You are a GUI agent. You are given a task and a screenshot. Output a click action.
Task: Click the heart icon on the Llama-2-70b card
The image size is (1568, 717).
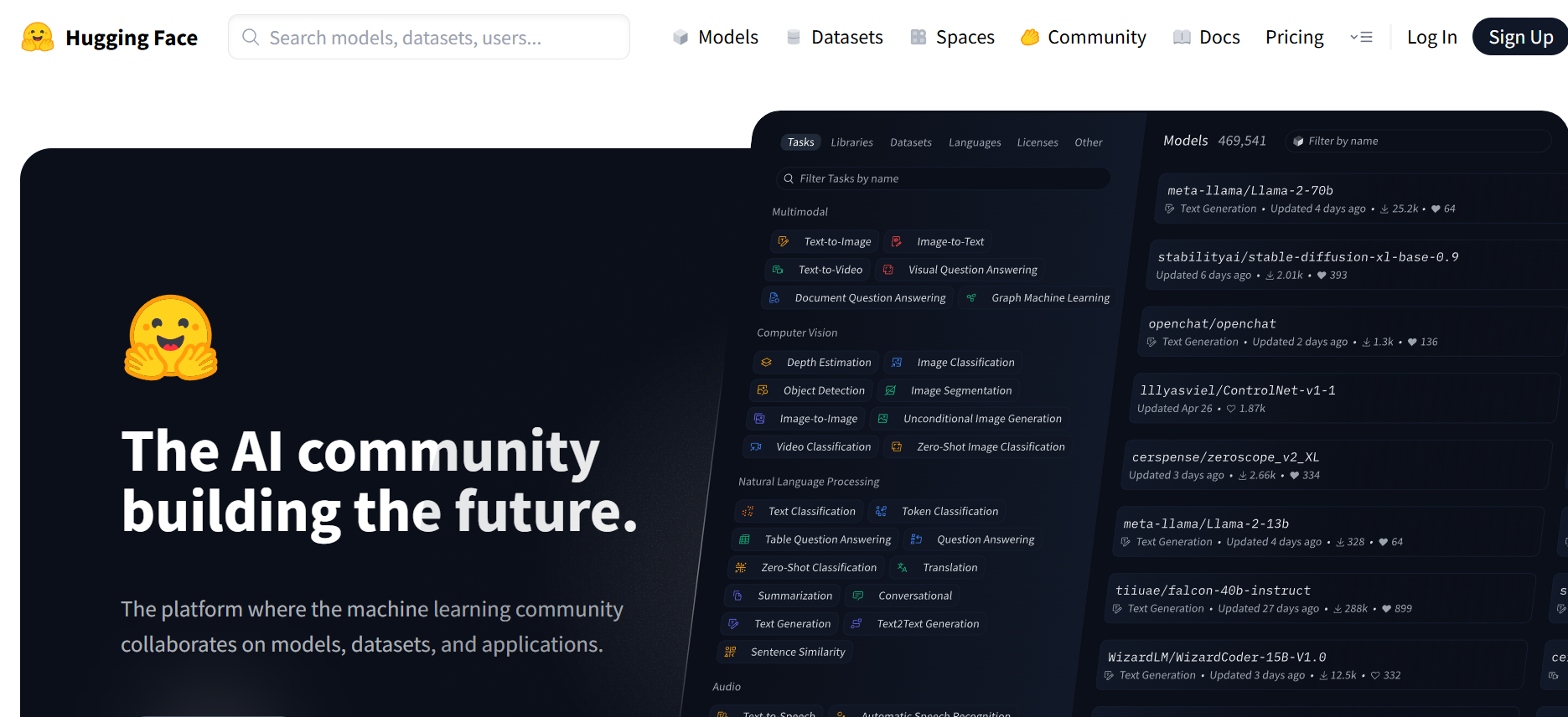click(x=1436, y=209)
